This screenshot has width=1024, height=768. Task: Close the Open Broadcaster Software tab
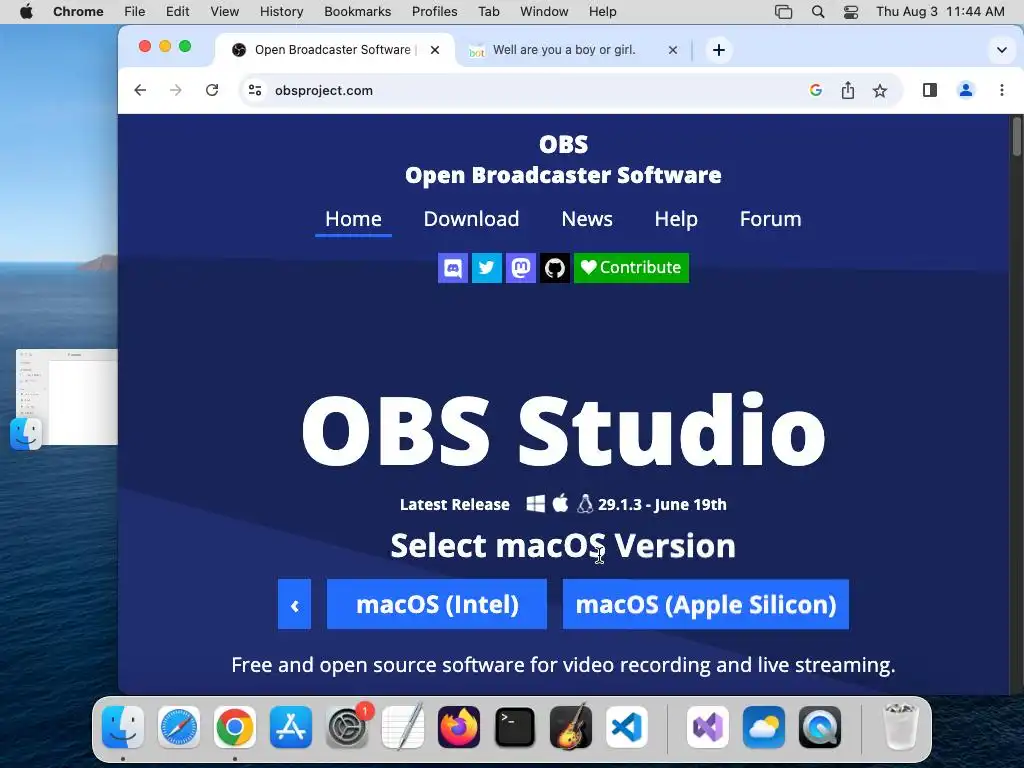click(435, 50)
